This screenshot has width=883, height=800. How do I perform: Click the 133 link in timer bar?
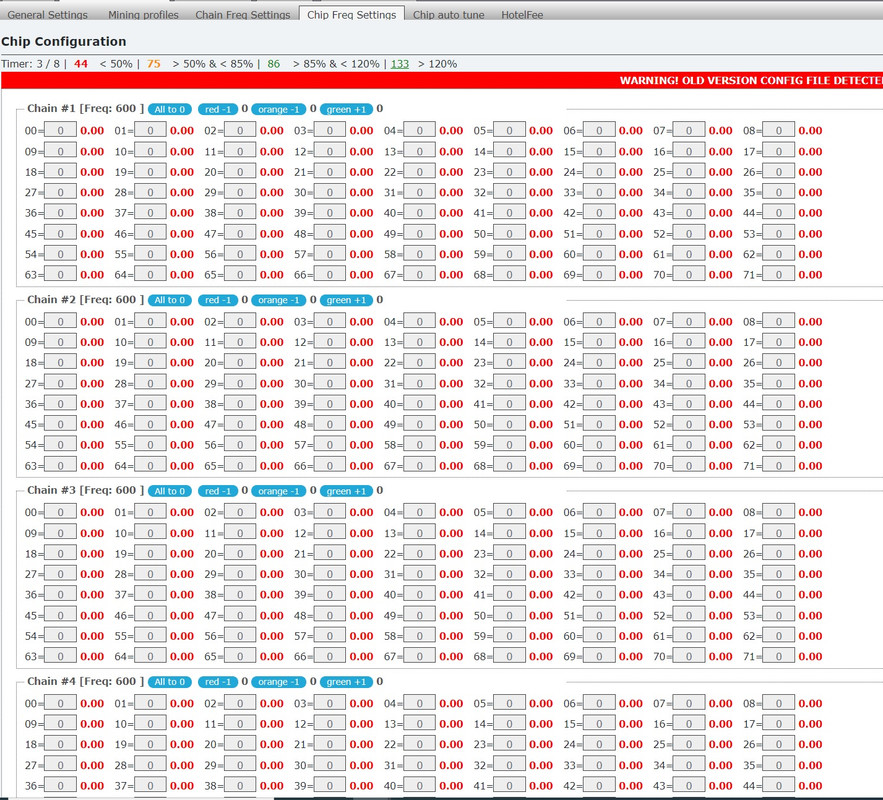click(400, 64)
